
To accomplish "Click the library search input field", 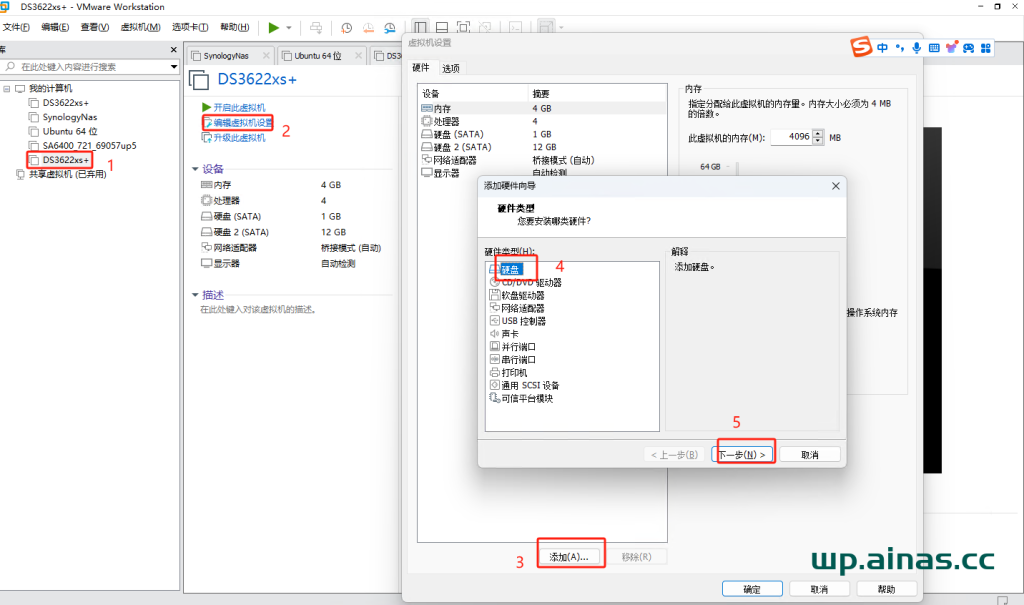I will [91, 67].
